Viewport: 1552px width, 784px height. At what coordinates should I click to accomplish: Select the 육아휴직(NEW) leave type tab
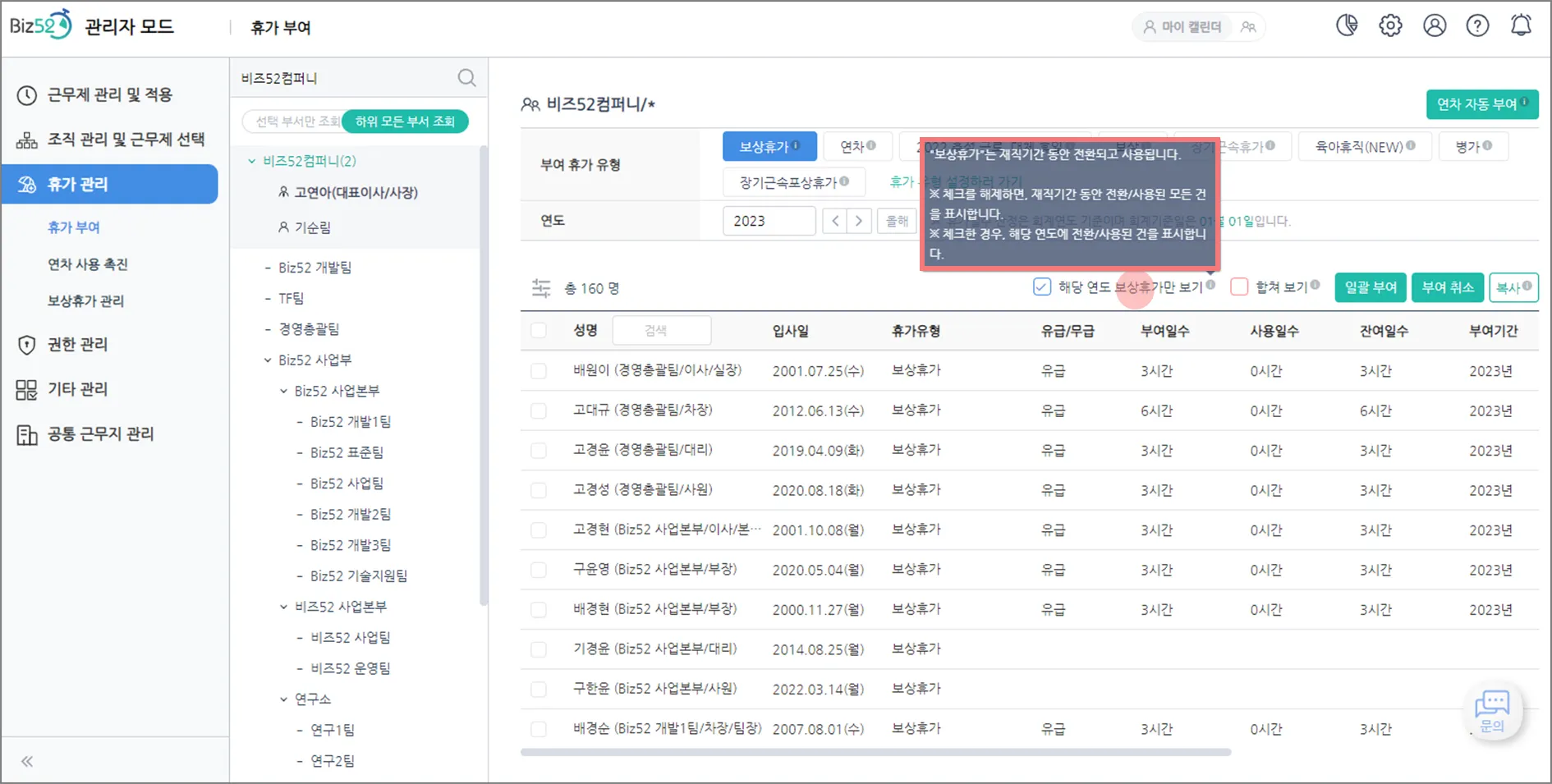coord(1365,147)
